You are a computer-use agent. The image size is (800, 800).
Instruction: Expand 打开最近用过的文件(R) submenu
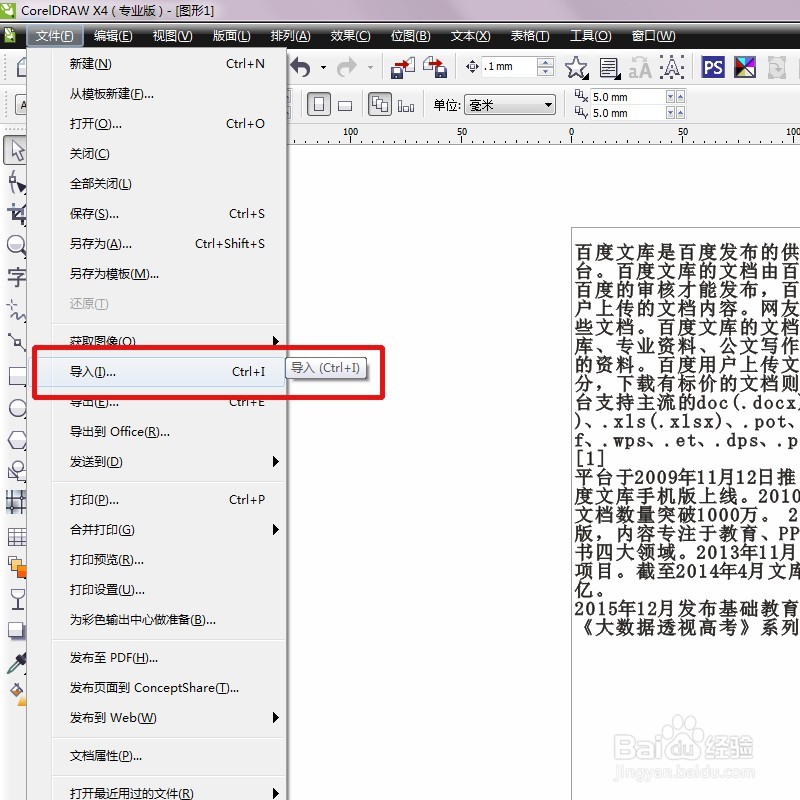click(x=276, y=793)
